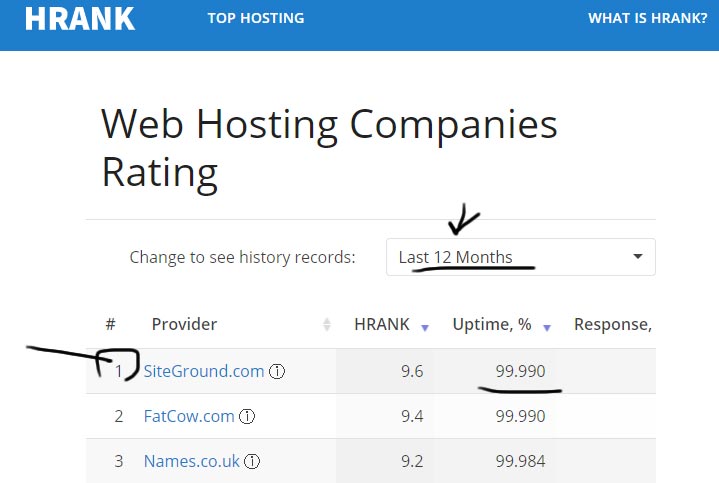Open the SiteGround.com provider link
719x483 pixels.
[204, 371]
